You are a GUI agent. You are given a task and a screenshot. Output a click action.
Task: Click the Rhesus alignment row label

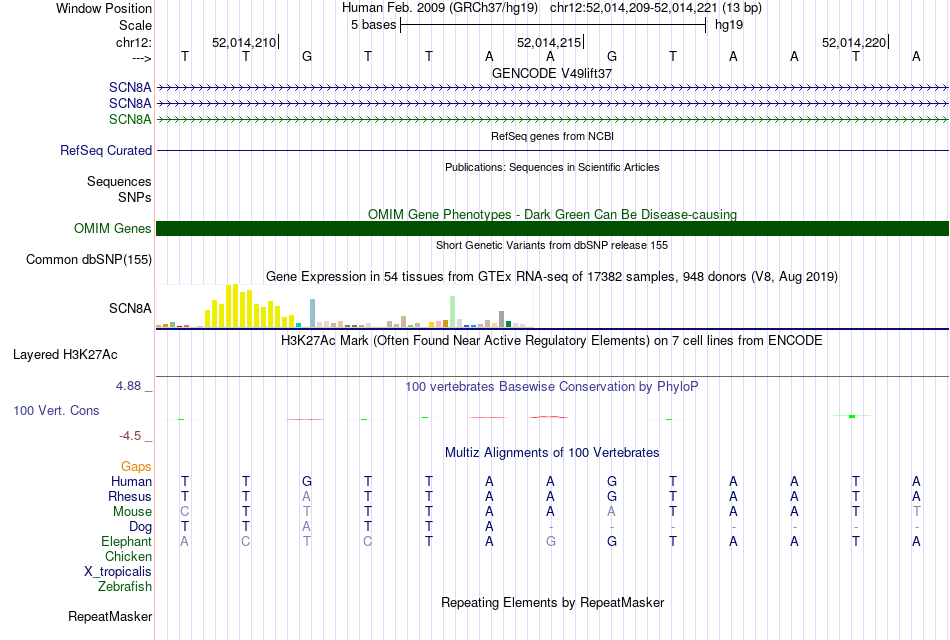(130, 496)
